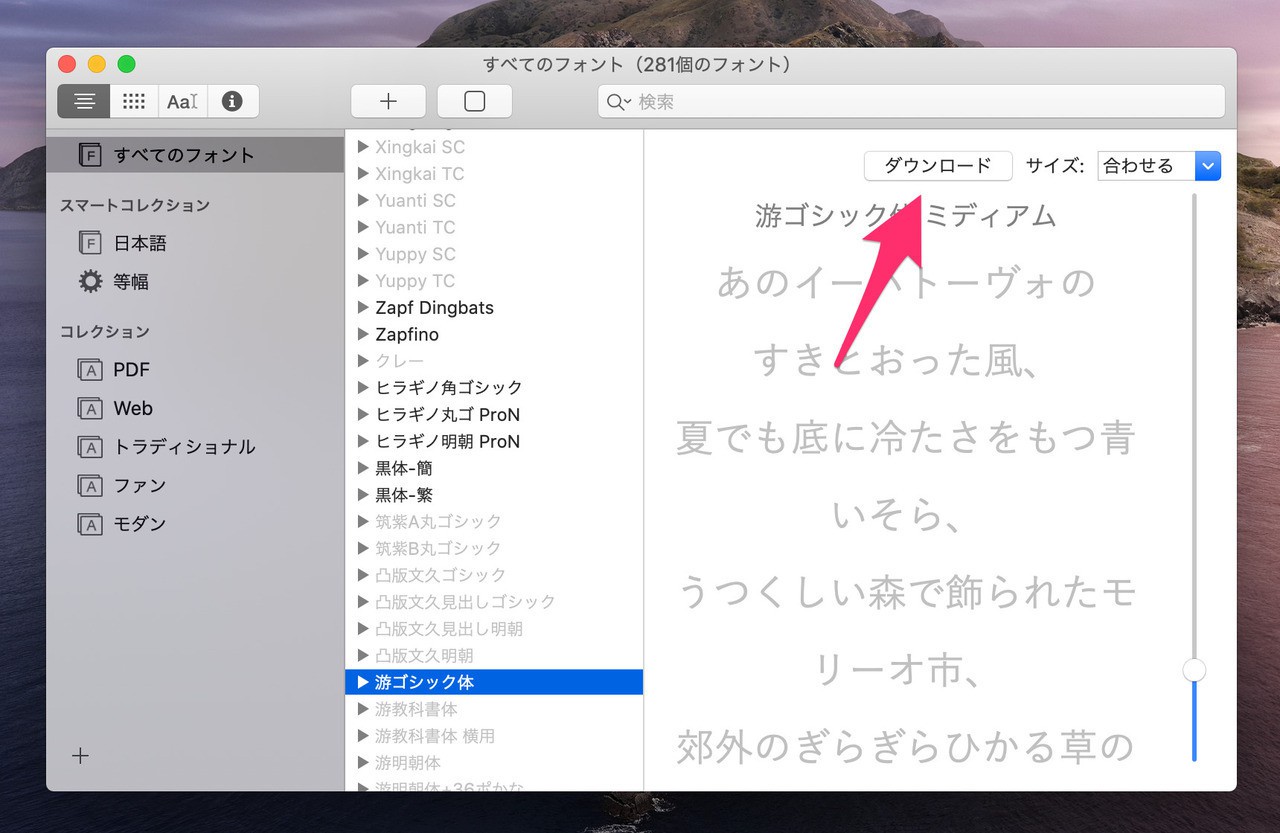Viewport: 1280px width, 833px height.
Task: Open the モダン collection
Action: point(139,524)
